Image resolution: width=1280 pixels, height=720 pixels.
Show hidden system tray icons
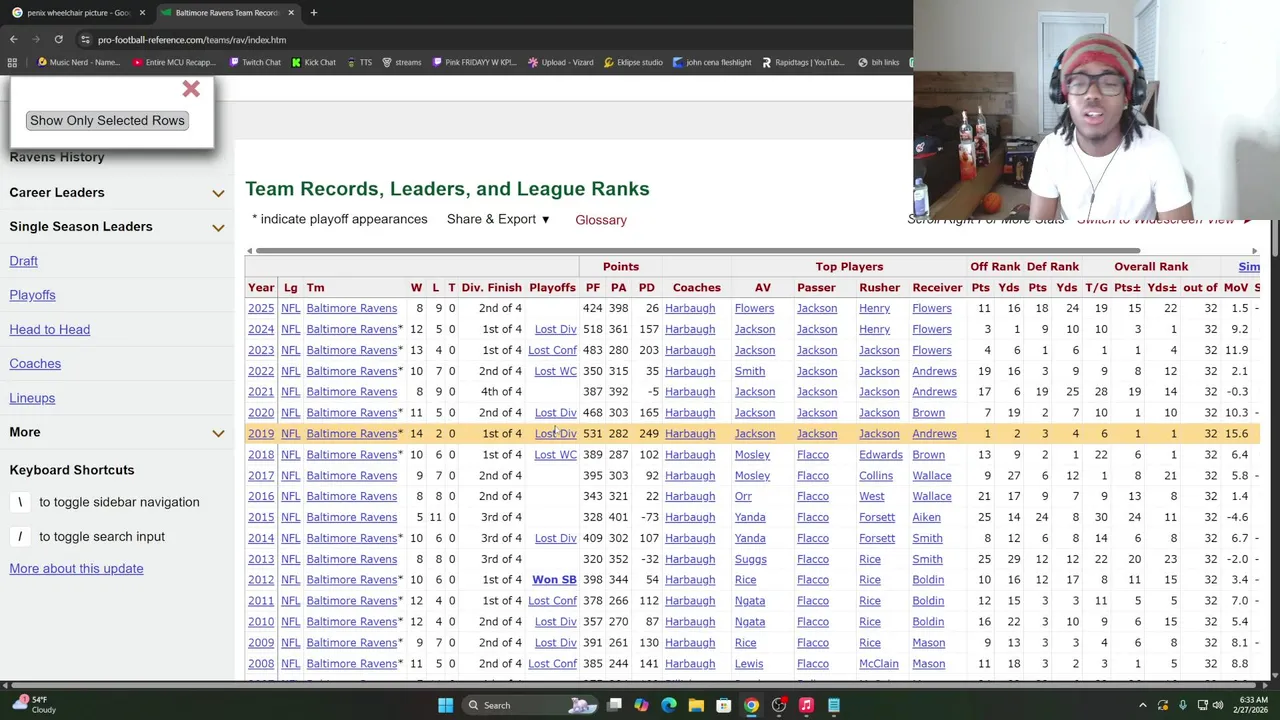point(1143,705)
